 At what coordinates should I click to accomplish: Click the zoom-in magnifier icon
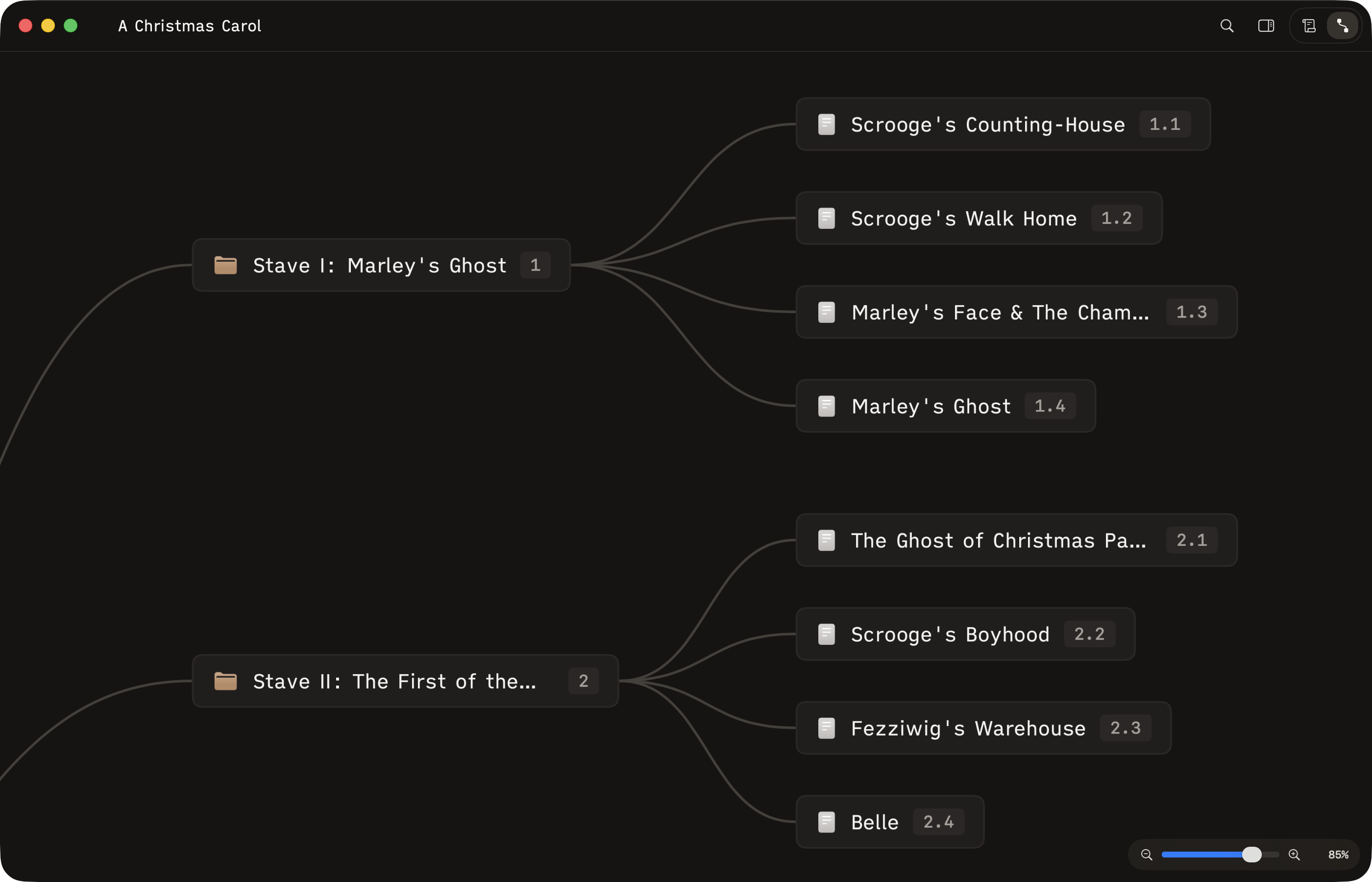(1294, 855)
